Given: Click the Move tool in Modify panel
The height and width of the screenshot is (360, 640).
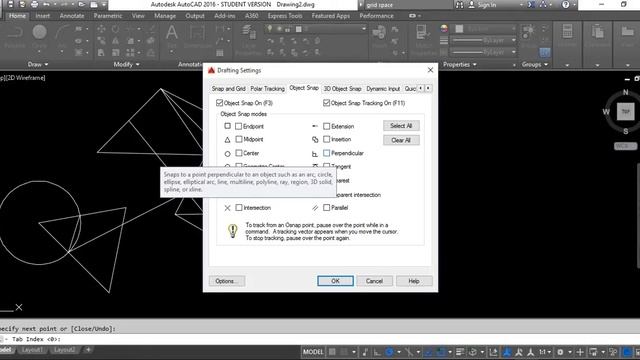Looking at the screenshot, I should point(101,29).
